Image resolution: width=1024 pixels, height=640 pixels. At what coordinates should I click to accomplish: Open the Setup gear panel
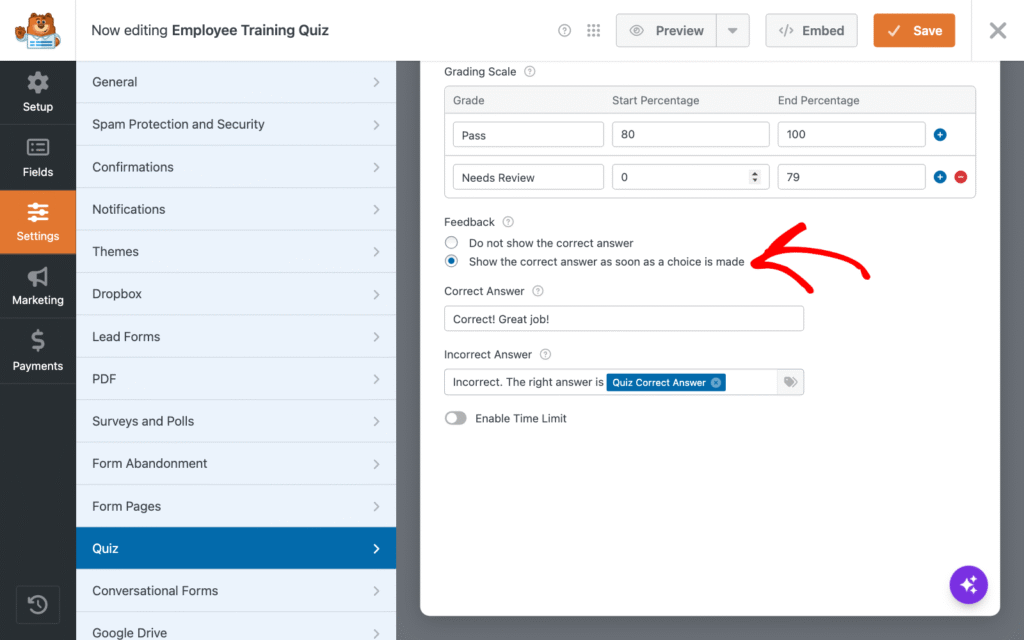click(x=37, y=92)
